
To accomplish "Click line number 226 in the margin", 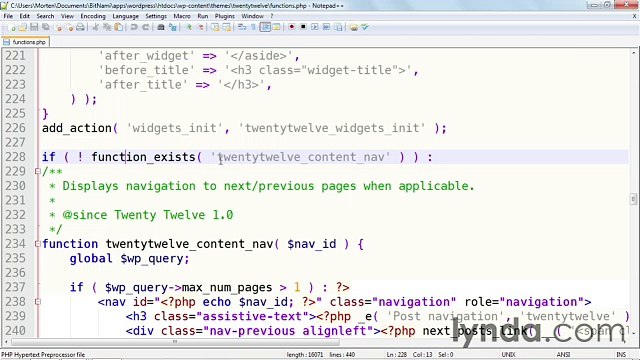I will coord(16,128).
